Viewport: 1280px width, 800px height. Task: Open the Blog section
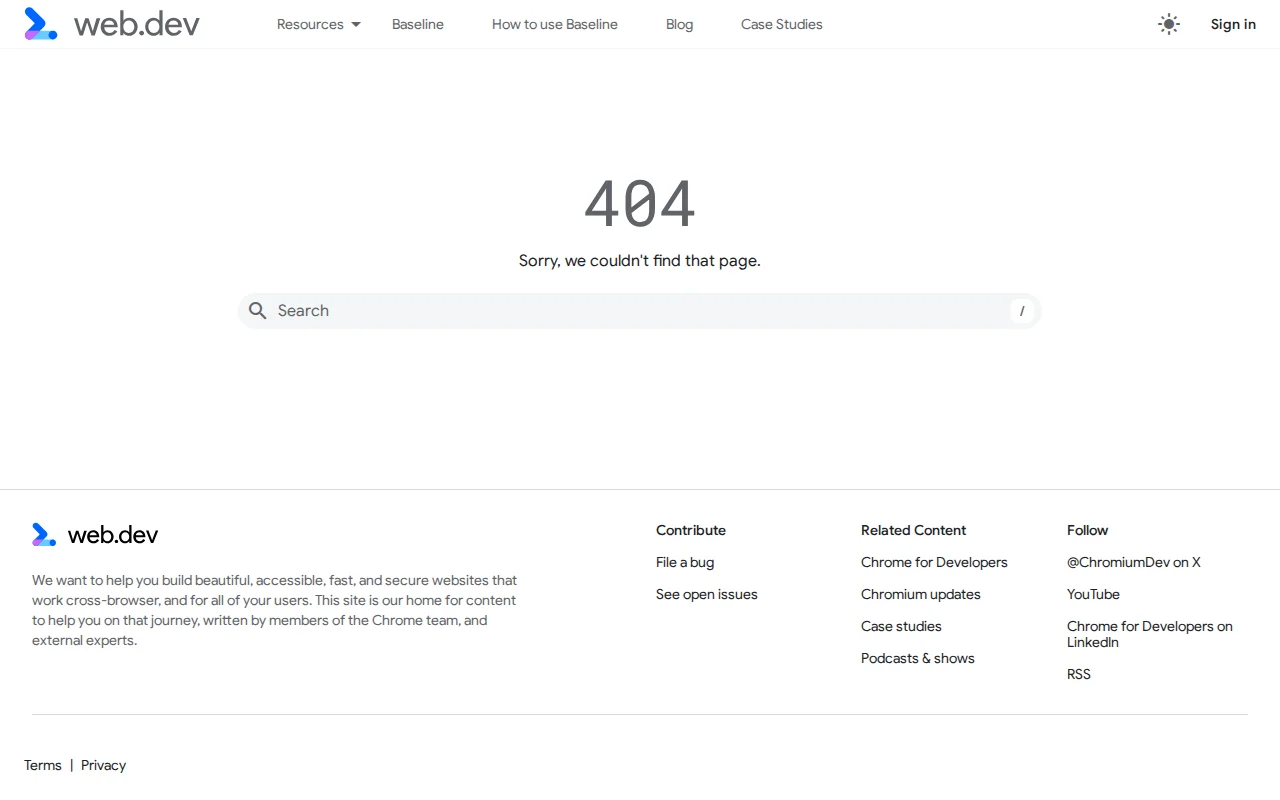(679, 24)
